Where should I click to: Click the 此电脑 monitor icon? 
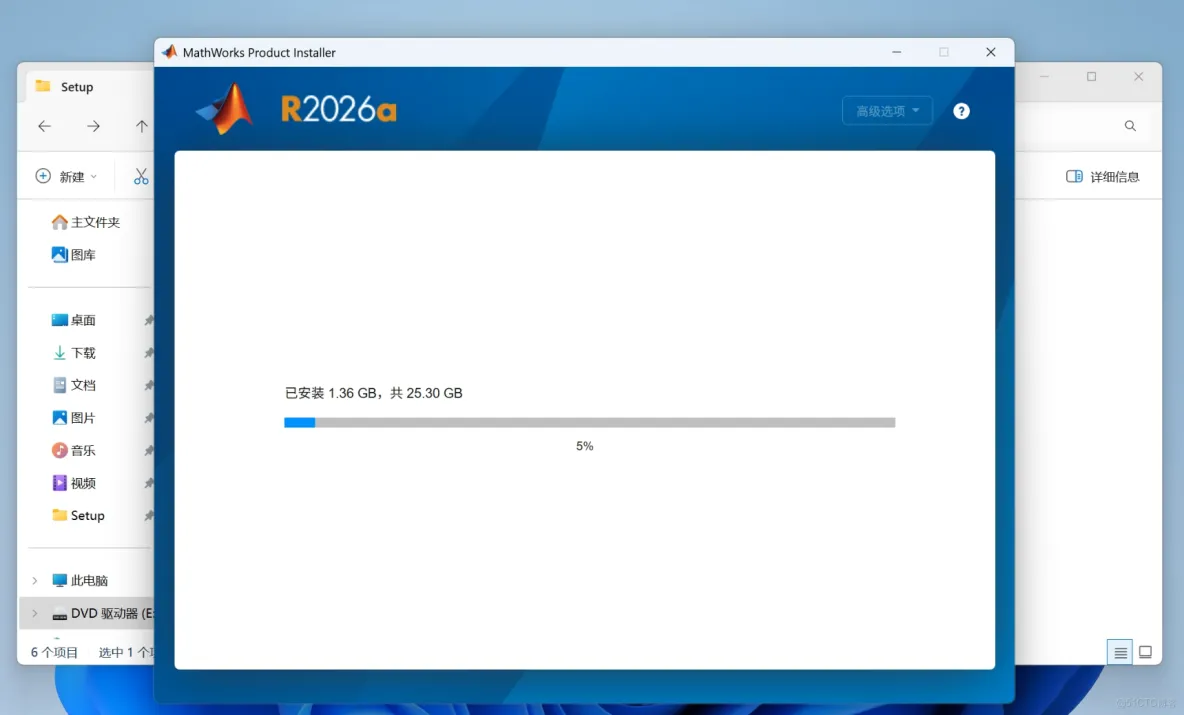(60, 581)
